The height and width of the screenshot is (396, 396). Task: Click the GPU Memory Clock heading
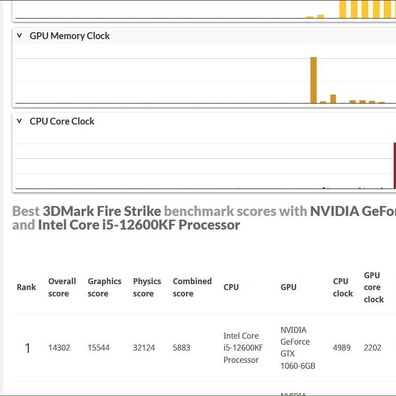70,36
